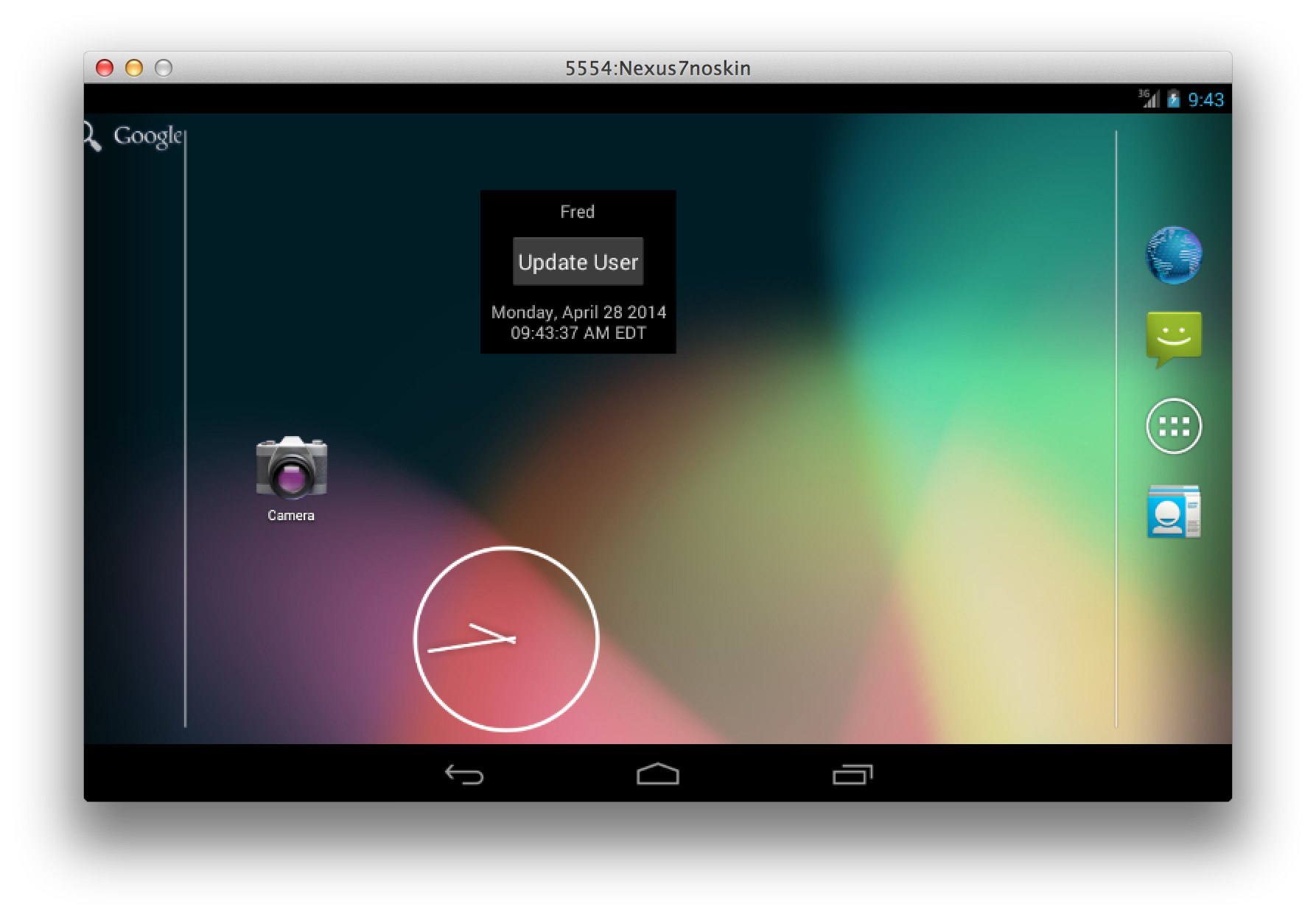Image resolution: width=1316 pixels, height=918 pixels.
Task: Open the all apps drawer
Action: (x=1175, y=426)
